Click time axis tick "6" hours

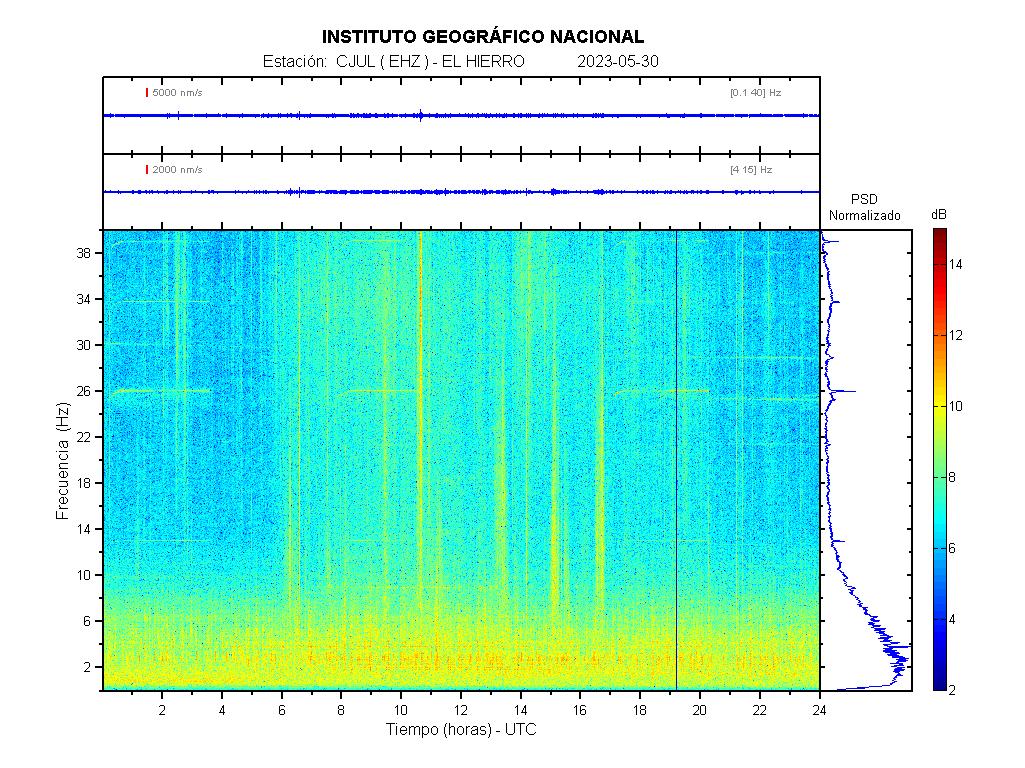pyautogui.click(x=282, y=710)
